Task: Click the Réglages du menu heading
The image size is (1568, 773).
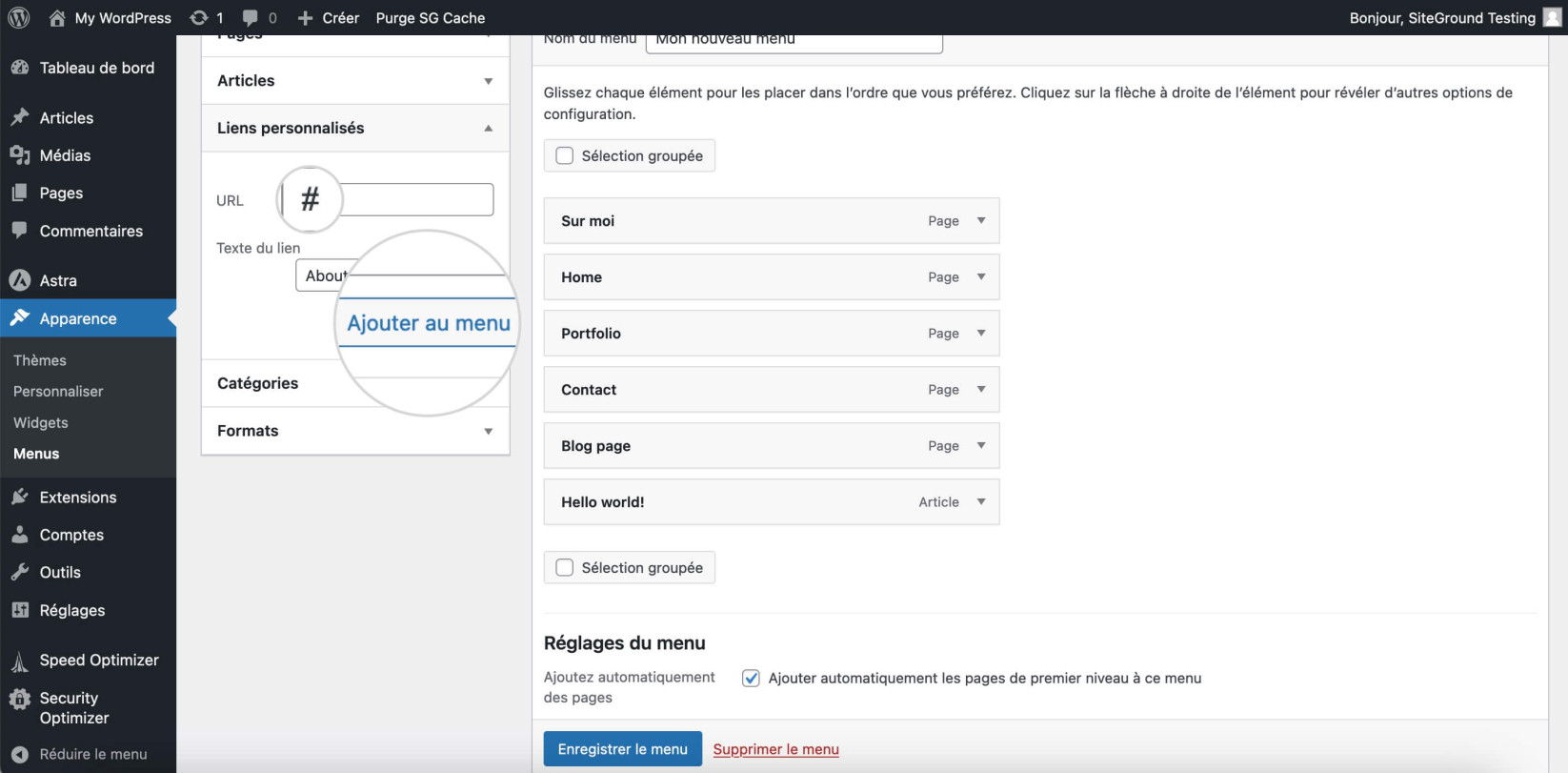Action: click(625, 642)
